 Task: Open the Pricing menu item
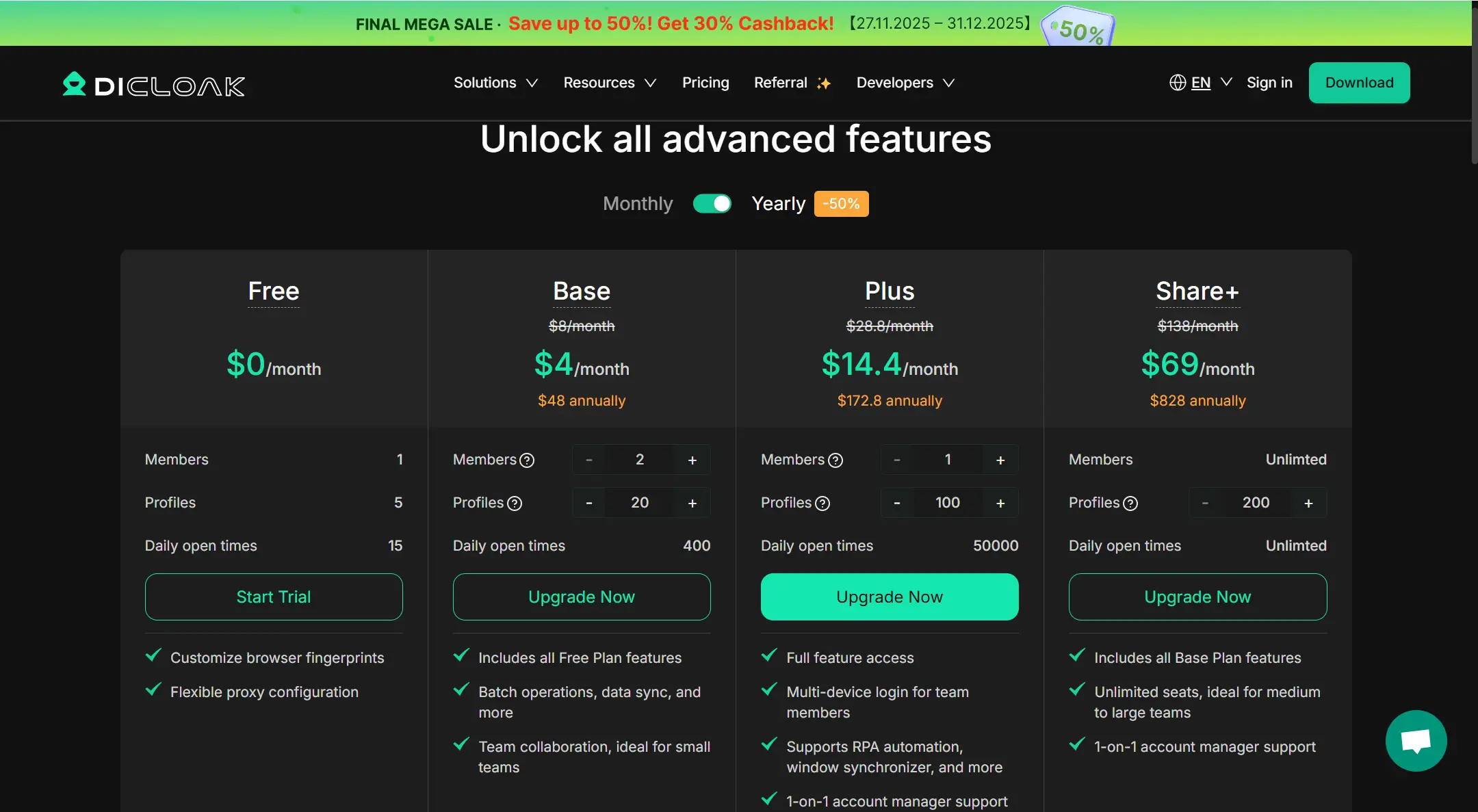[705, 83]
